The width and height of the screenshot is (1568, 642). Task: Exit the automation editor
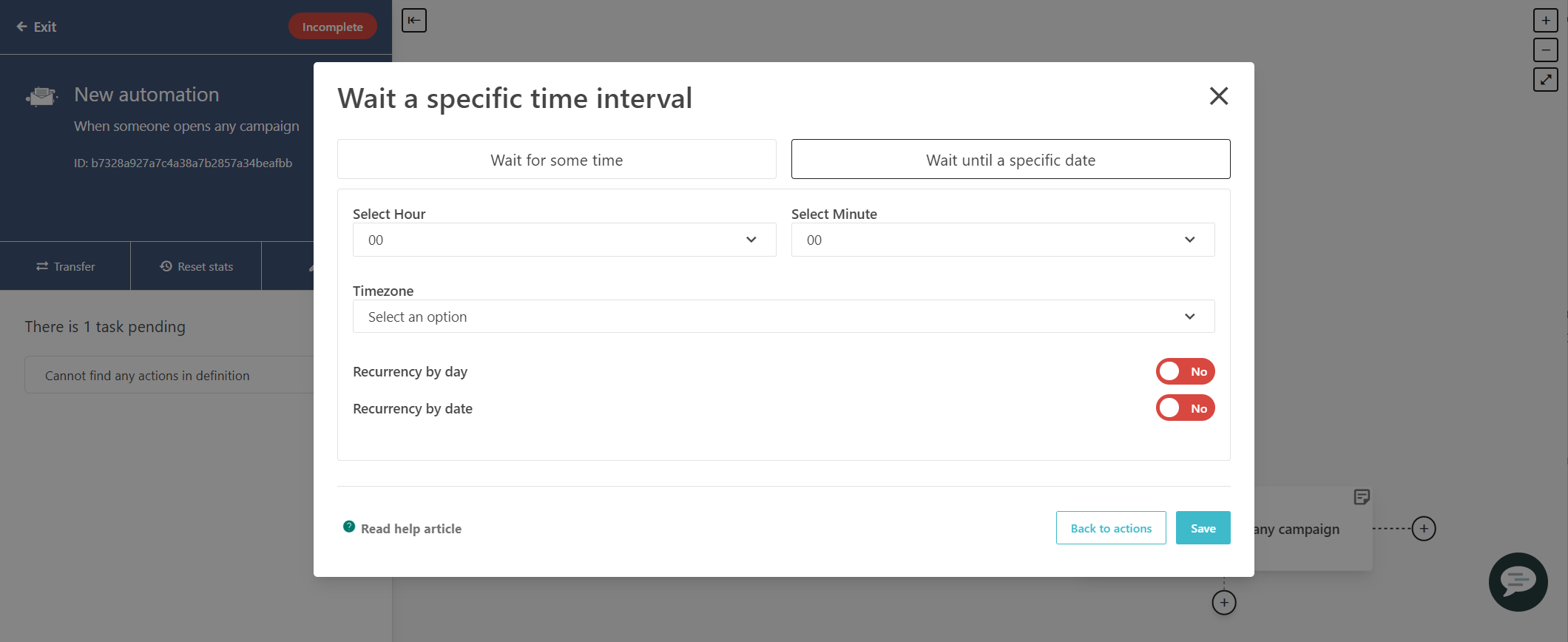(37, 27)
